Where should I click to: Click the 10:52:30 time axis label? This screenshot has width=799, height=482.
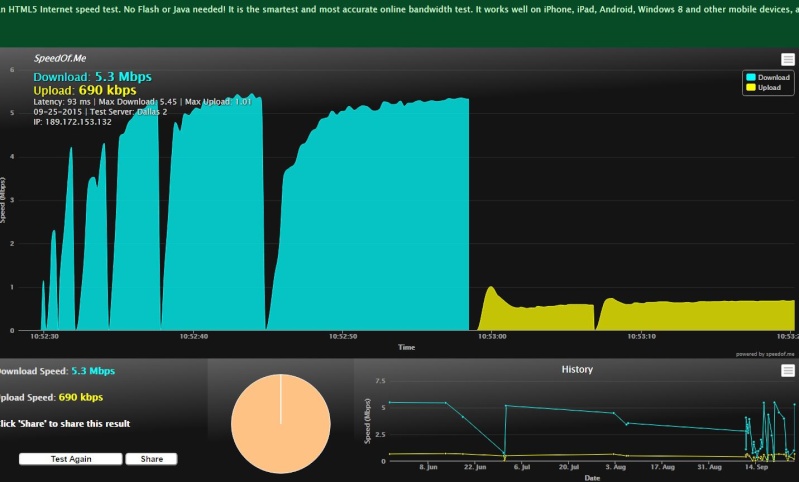[44, 336]
